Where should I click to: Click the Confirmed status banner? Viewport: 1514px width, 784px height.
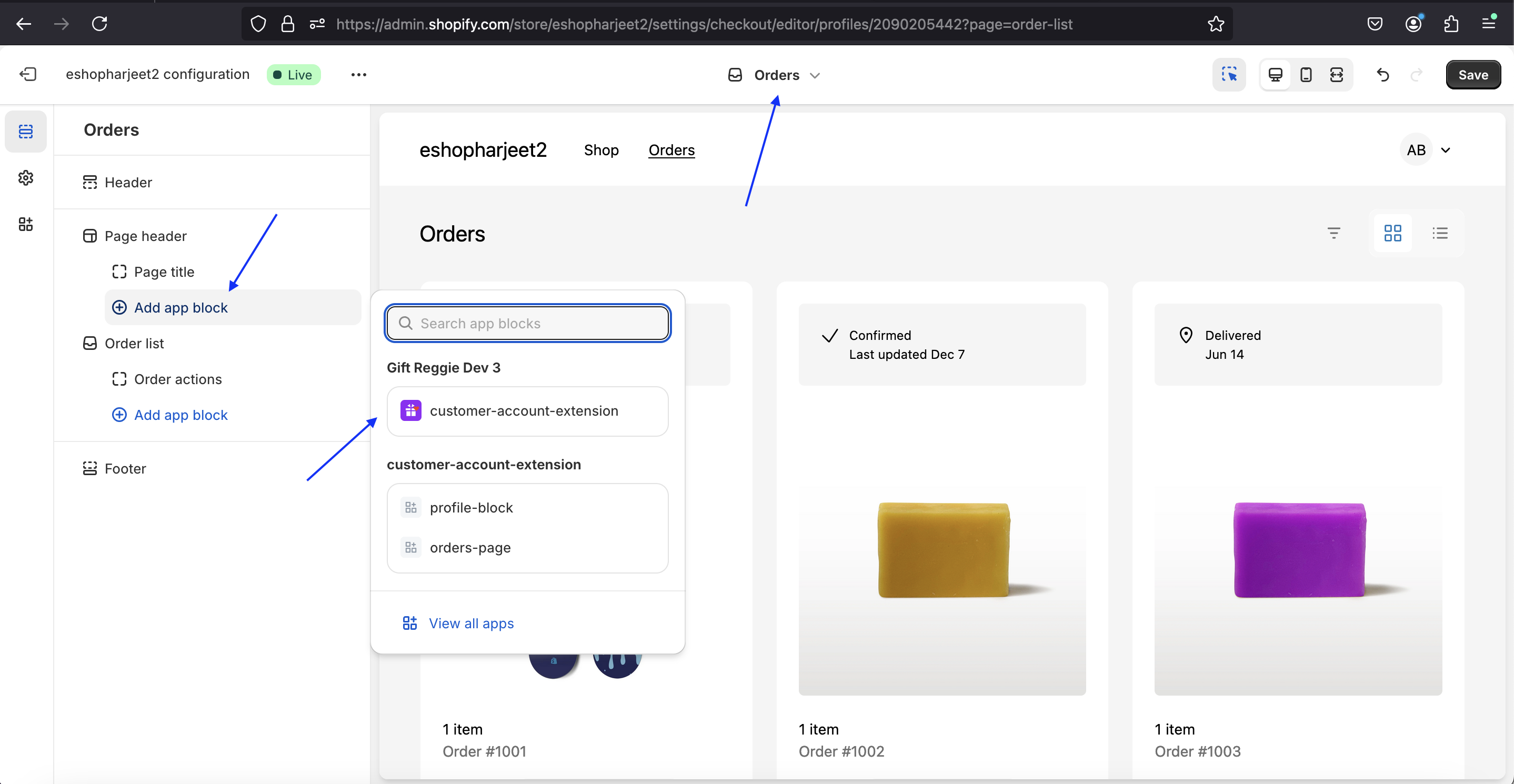pos(942,345)
